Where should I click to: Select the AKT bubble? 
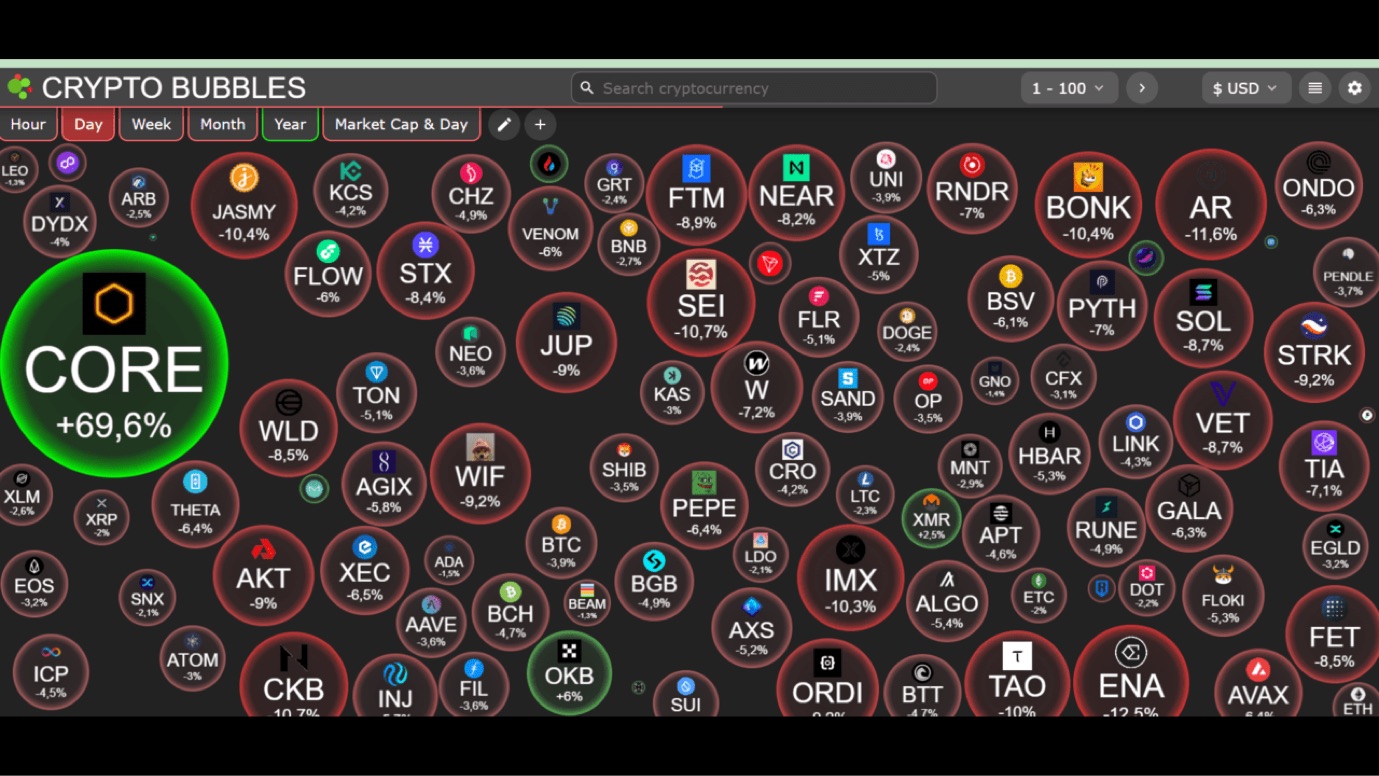[263, 575]
